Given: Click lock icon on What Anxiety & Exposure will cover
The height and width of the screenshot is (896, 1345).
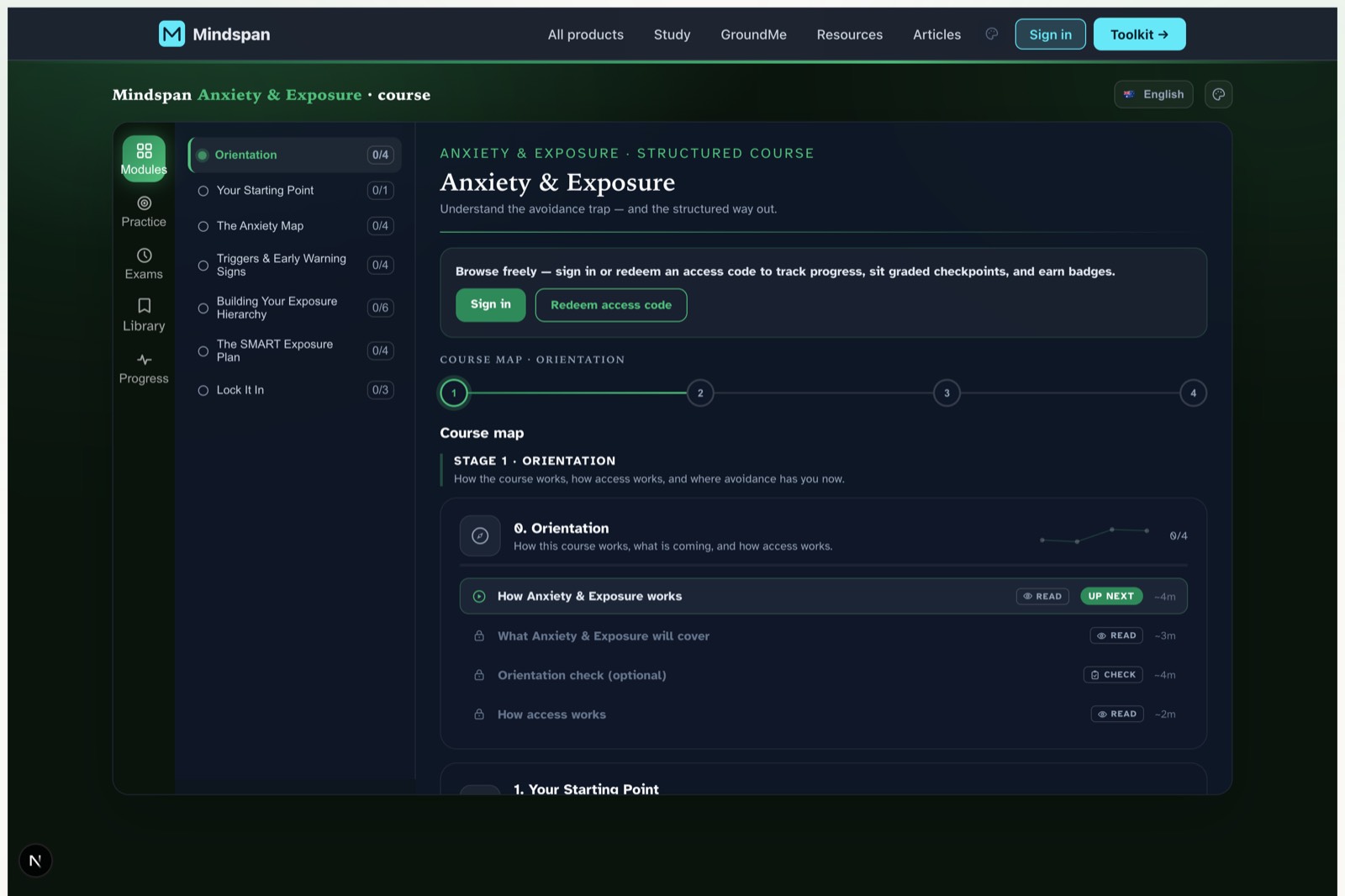Looking at the screenshot, I should tap(479, 635).
